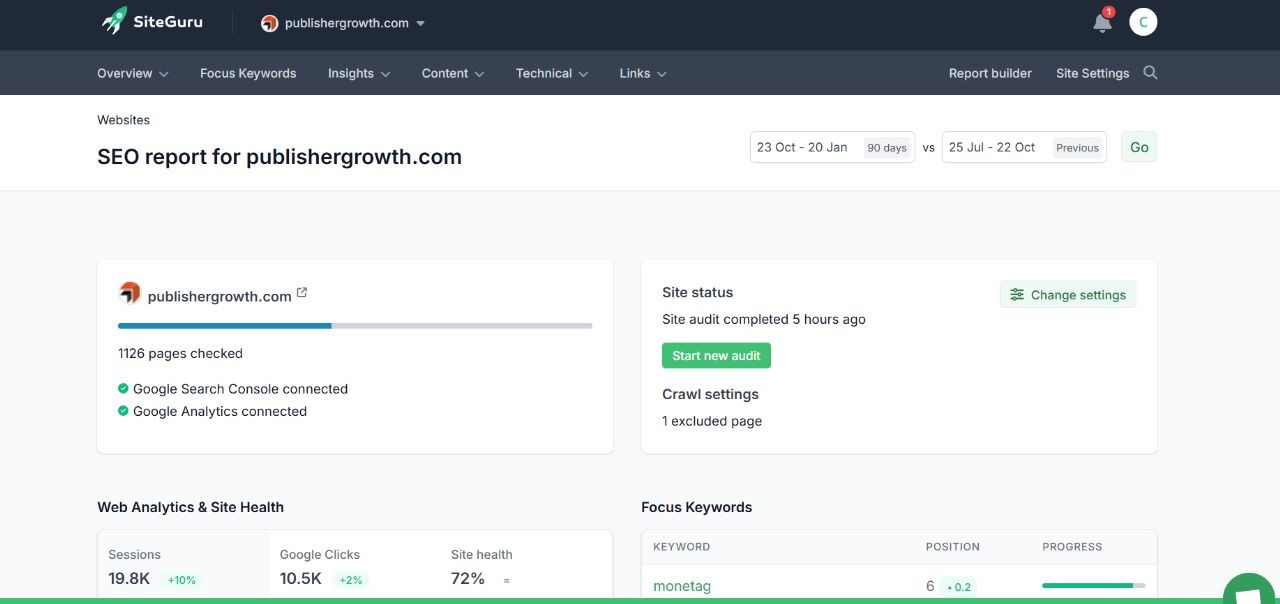This screenshot has height=604, width=1280.
Task: Click the 0.2 position change badge
Action: pyautogui.click(x=958, y=587)
